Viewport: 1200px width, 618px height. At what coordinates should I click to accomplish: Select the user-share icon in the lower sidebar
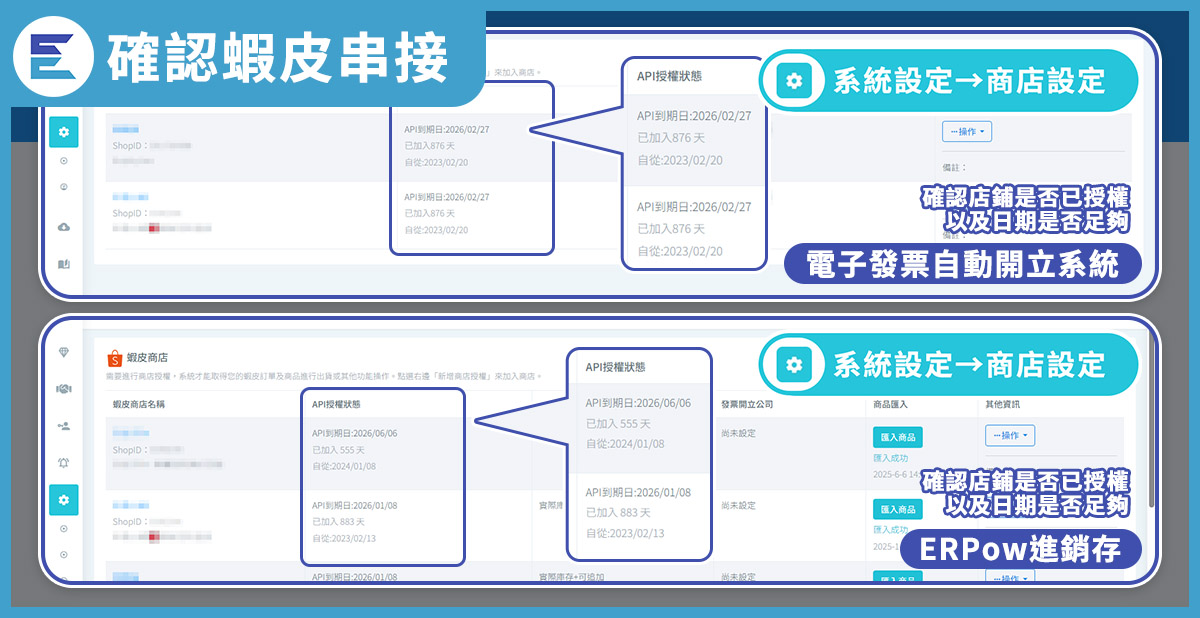pos(64,426)
